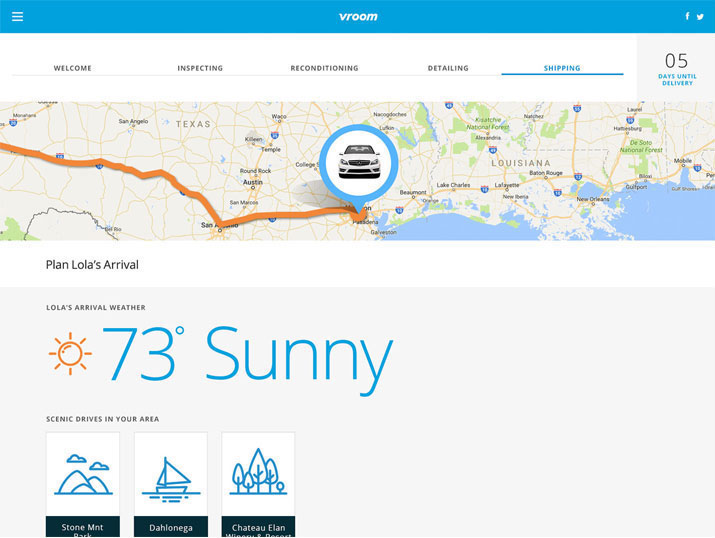The image size is (715, 538).
Task: Click the days until delivery counter
Action: [x=676, y=68]
